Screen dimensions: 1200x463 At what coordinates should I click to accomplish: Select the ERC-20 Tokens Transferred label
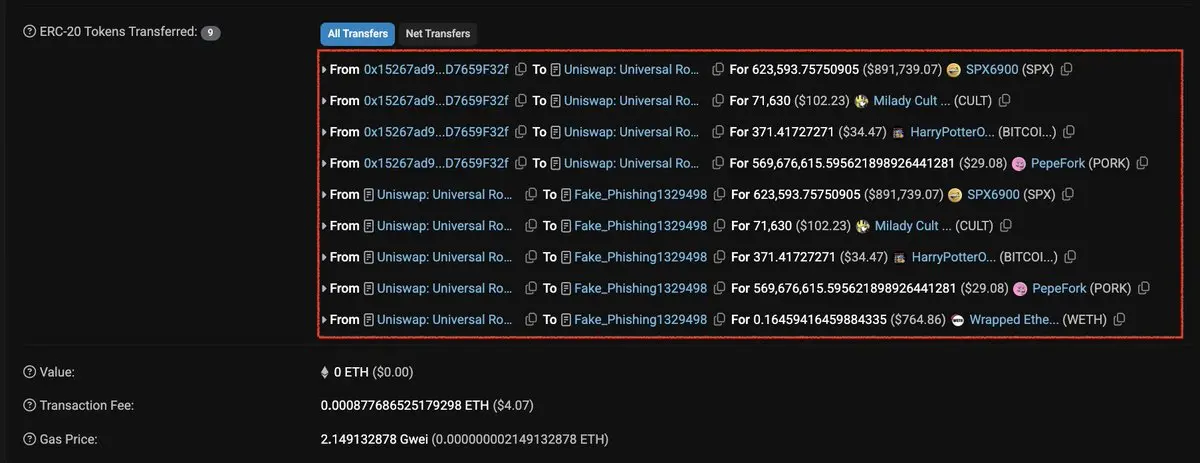tap(118, 33)
